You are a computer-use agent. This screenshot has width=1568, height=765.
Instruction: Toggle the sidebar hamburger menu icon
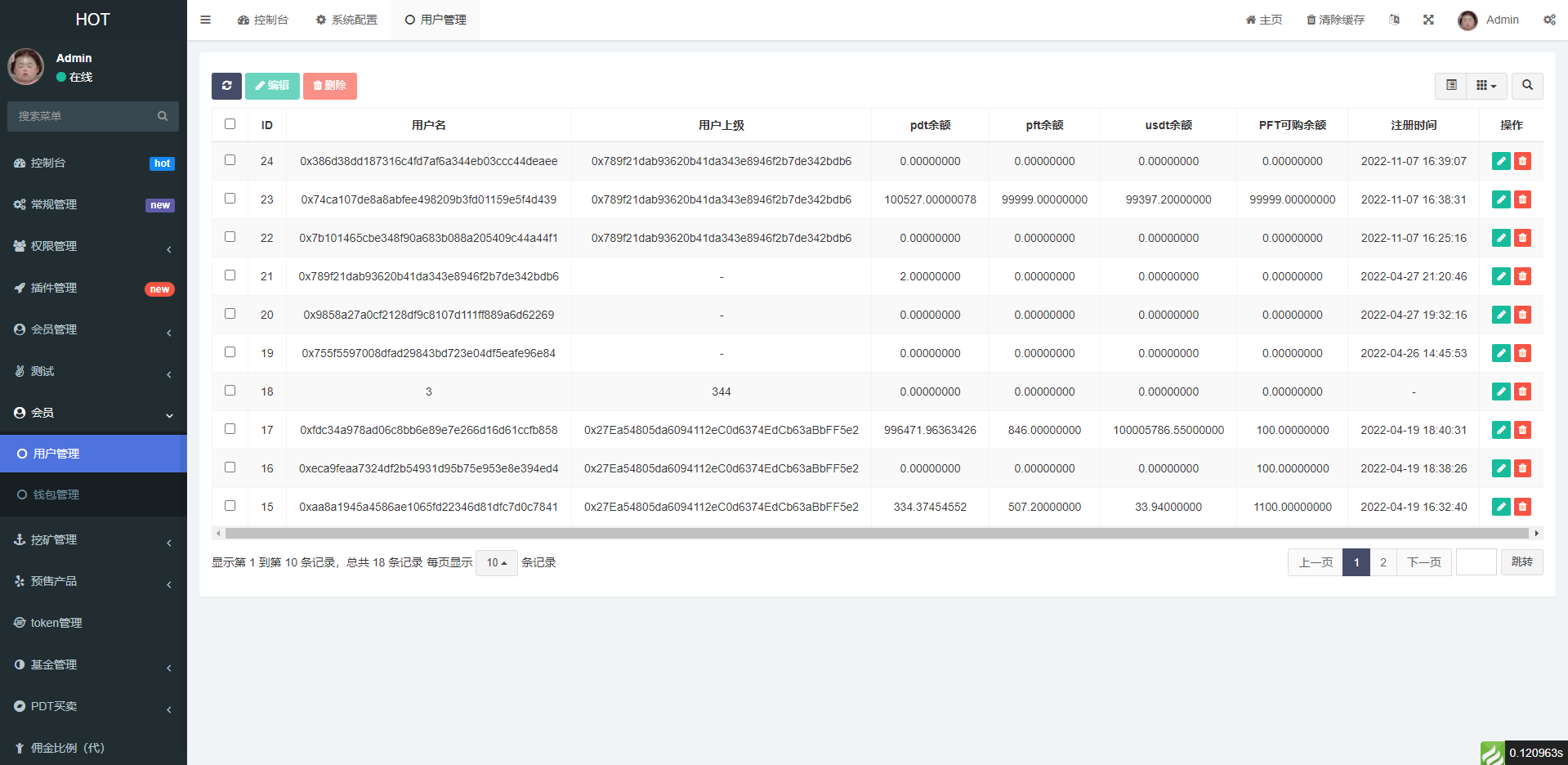pos(206,20)
